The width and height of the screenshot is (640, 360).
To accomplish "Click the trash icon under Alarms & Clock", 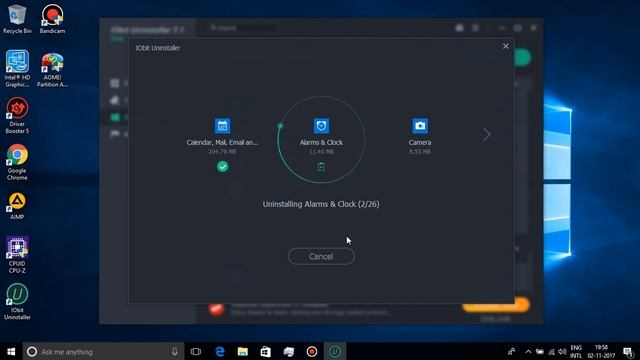I will (x=321, y=167).
